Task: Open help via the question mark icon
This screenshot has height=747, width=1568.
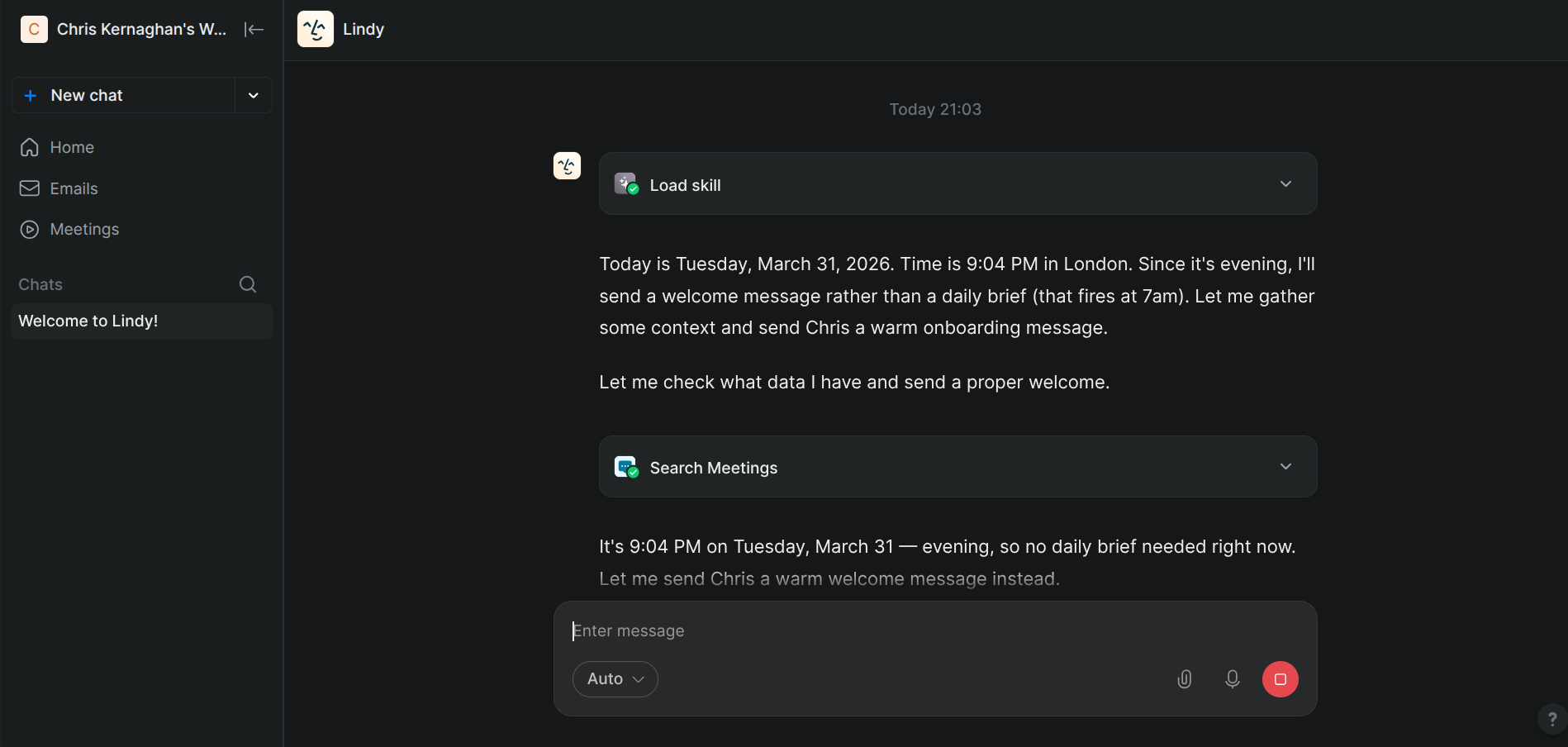Action: point(1551,719)
